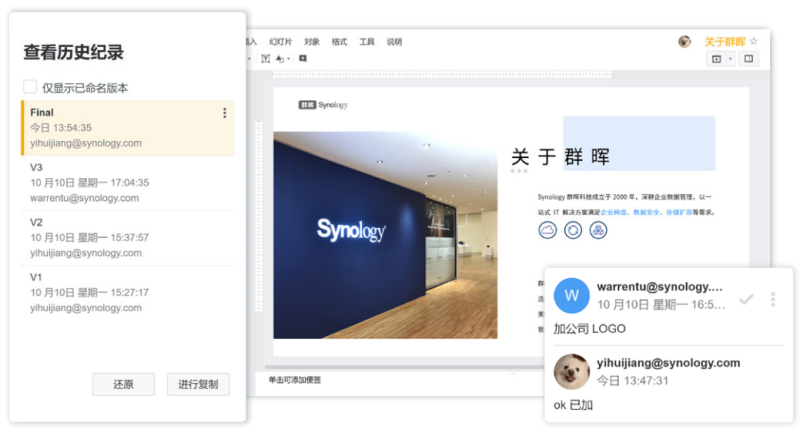
Task: Click the 加公司 LOGO comment text
Action: point(589,329)
